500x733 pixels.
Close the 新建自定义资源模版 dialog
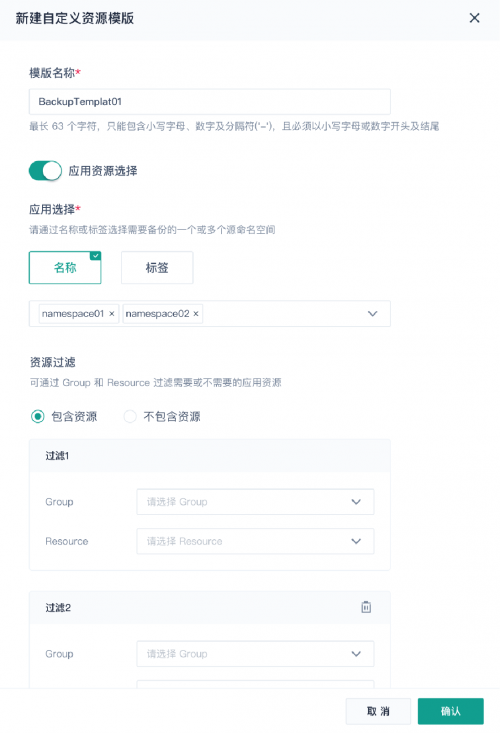[474, 18]
